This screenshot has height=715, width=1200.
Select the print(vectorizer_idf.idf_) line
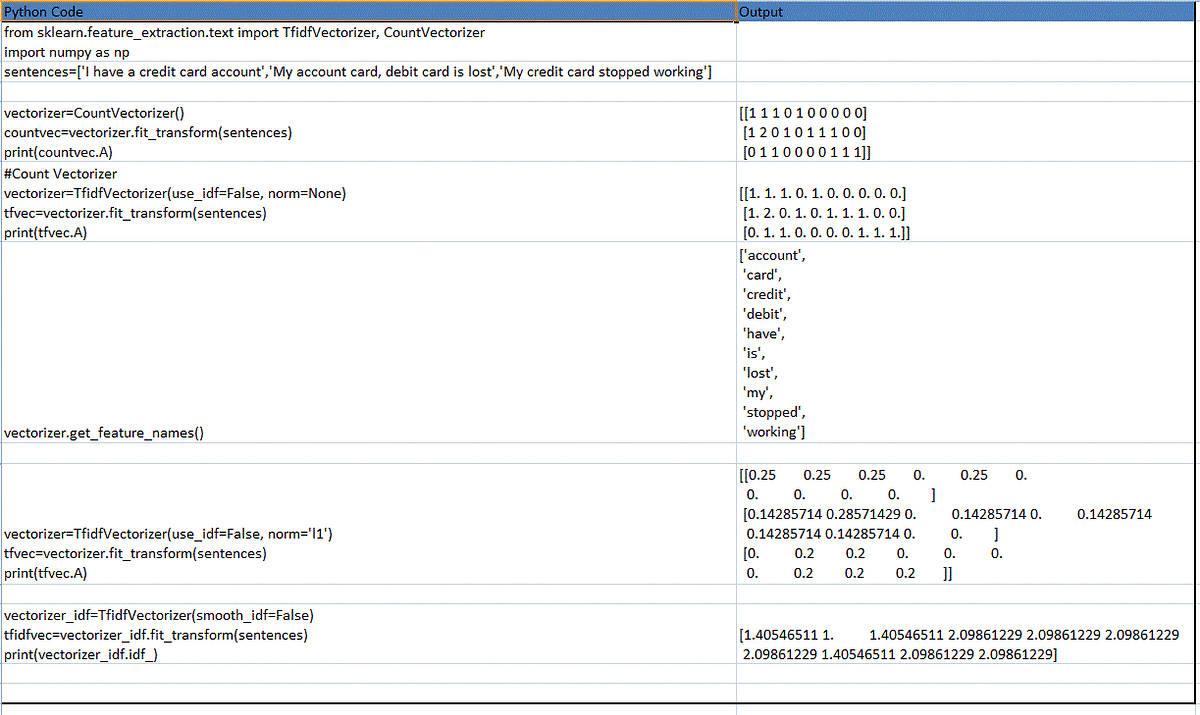pyautogui.click(x=85, y=654)
